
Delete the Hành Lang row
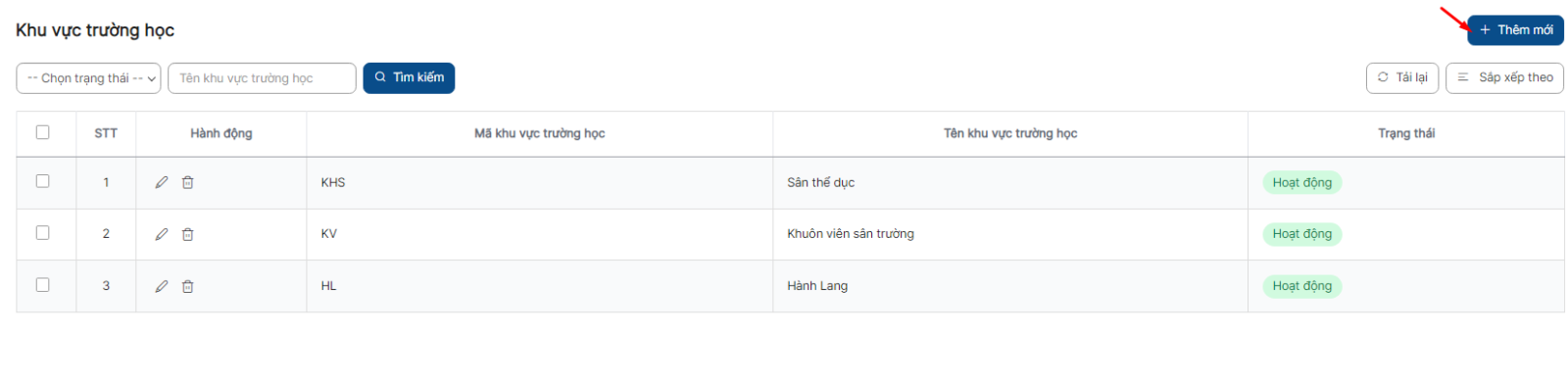click(x=188, y=286)
